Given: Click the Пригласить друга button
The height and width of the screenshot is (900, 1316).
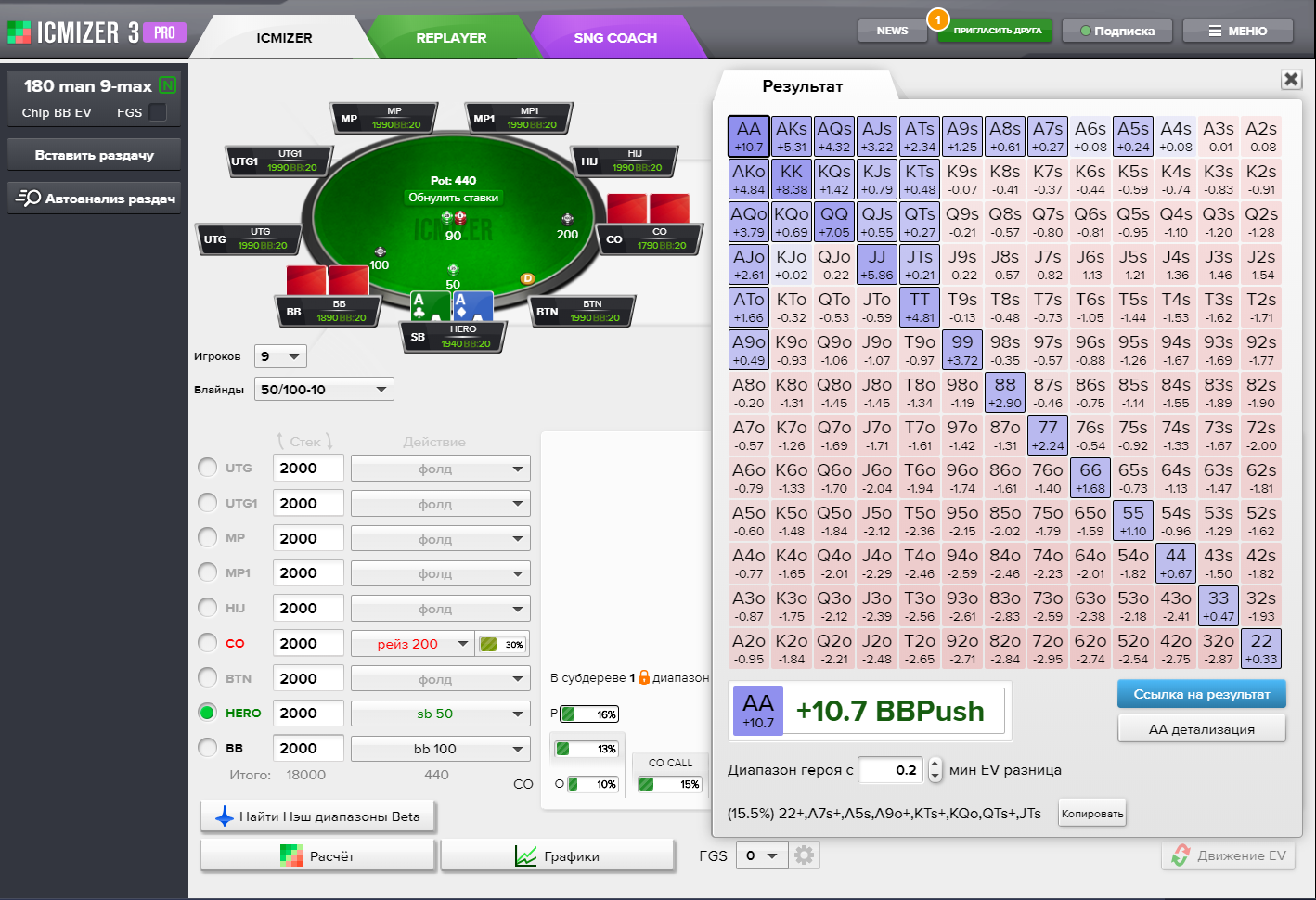Looking at the screenshot, I should (x=996, y=31).
